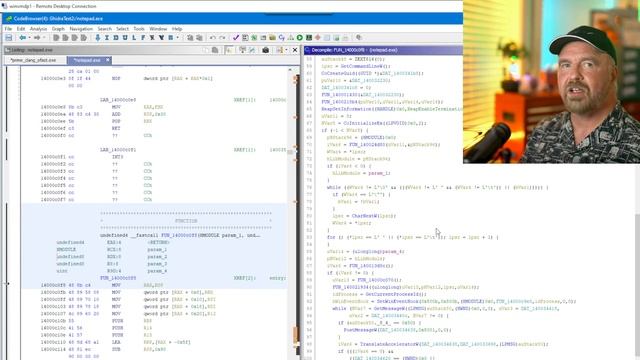Open the Graph menu
The width and height of the screenshot is (640, 360).
pos(58,29)
